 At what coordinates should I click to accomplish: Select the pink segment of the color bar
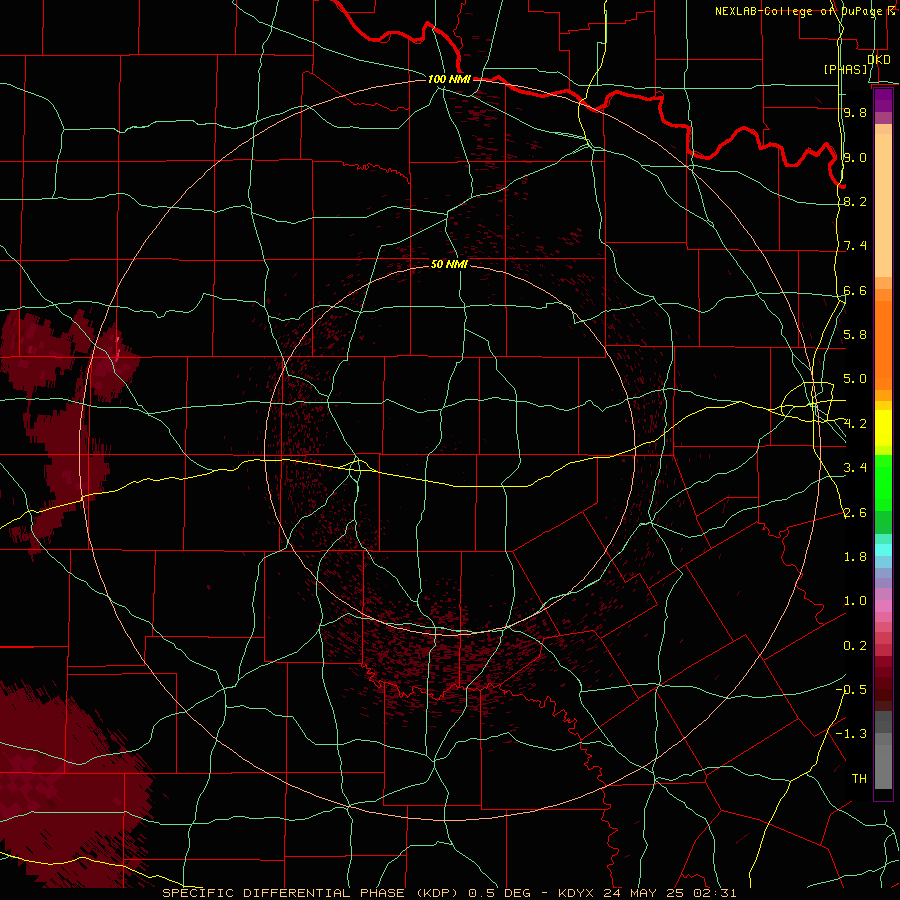(x=883, y=606)
